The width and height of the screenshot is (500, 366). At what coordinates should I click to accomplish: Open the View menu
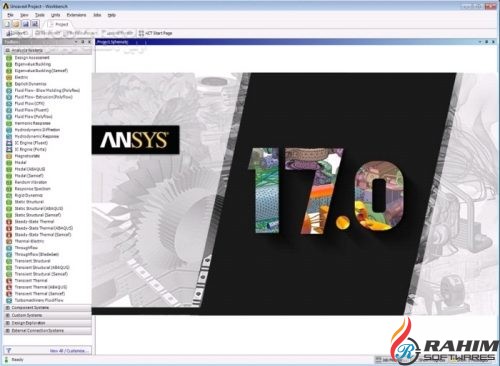[24, 15]
